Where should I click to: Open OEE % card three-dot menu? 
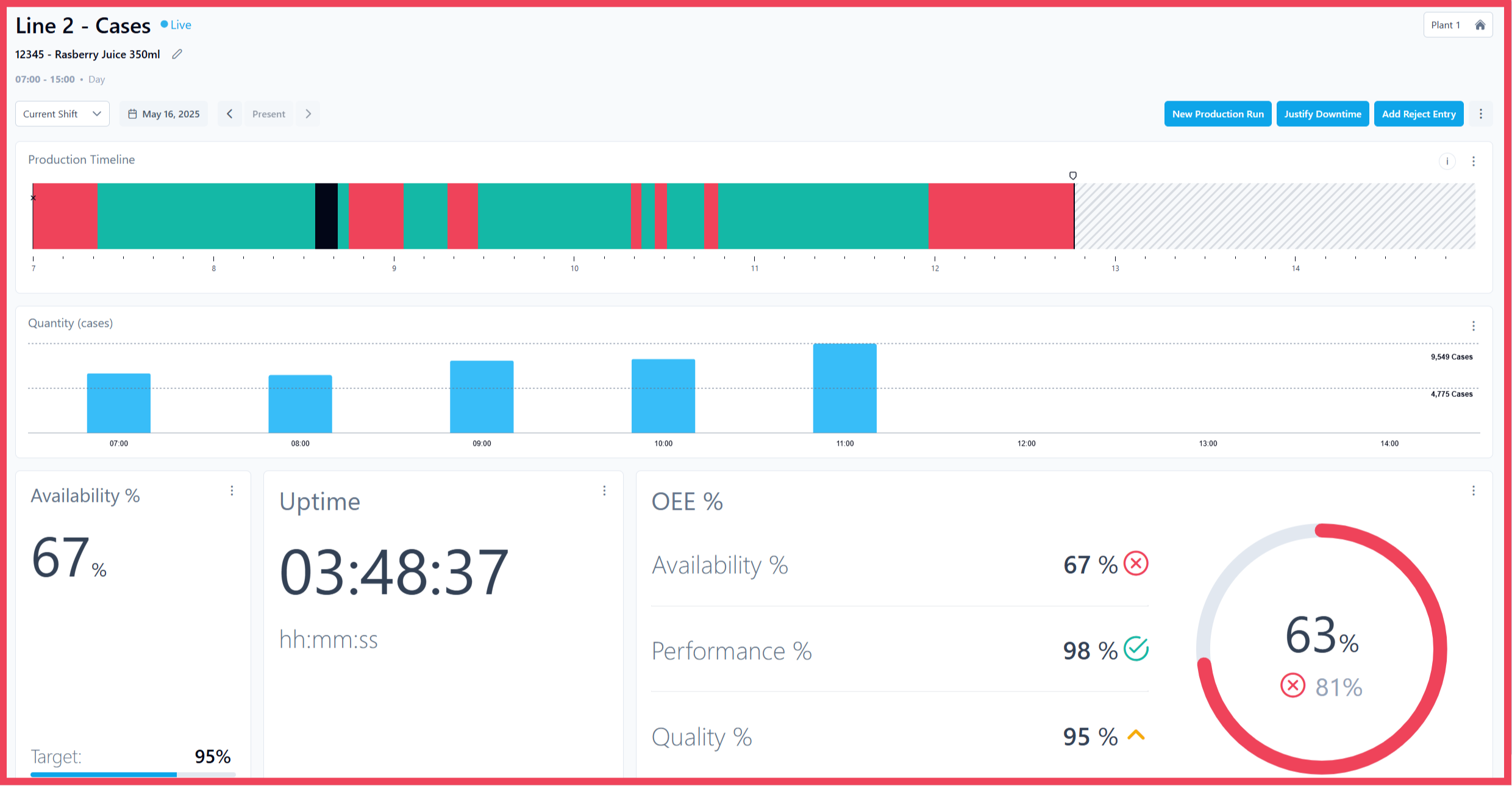coord(1474,491)
